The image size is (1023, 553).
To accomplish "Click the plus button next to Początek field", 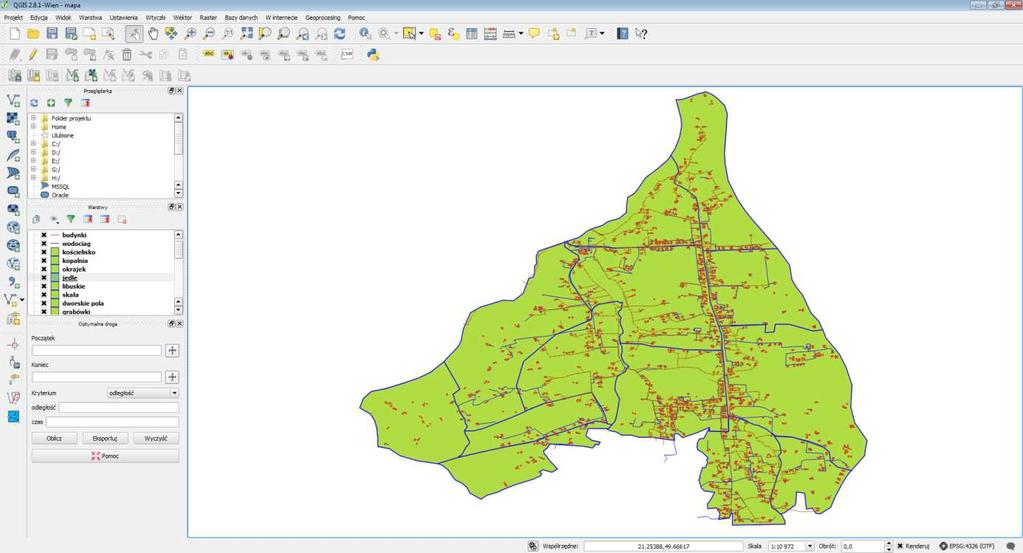I will (172, 350).
